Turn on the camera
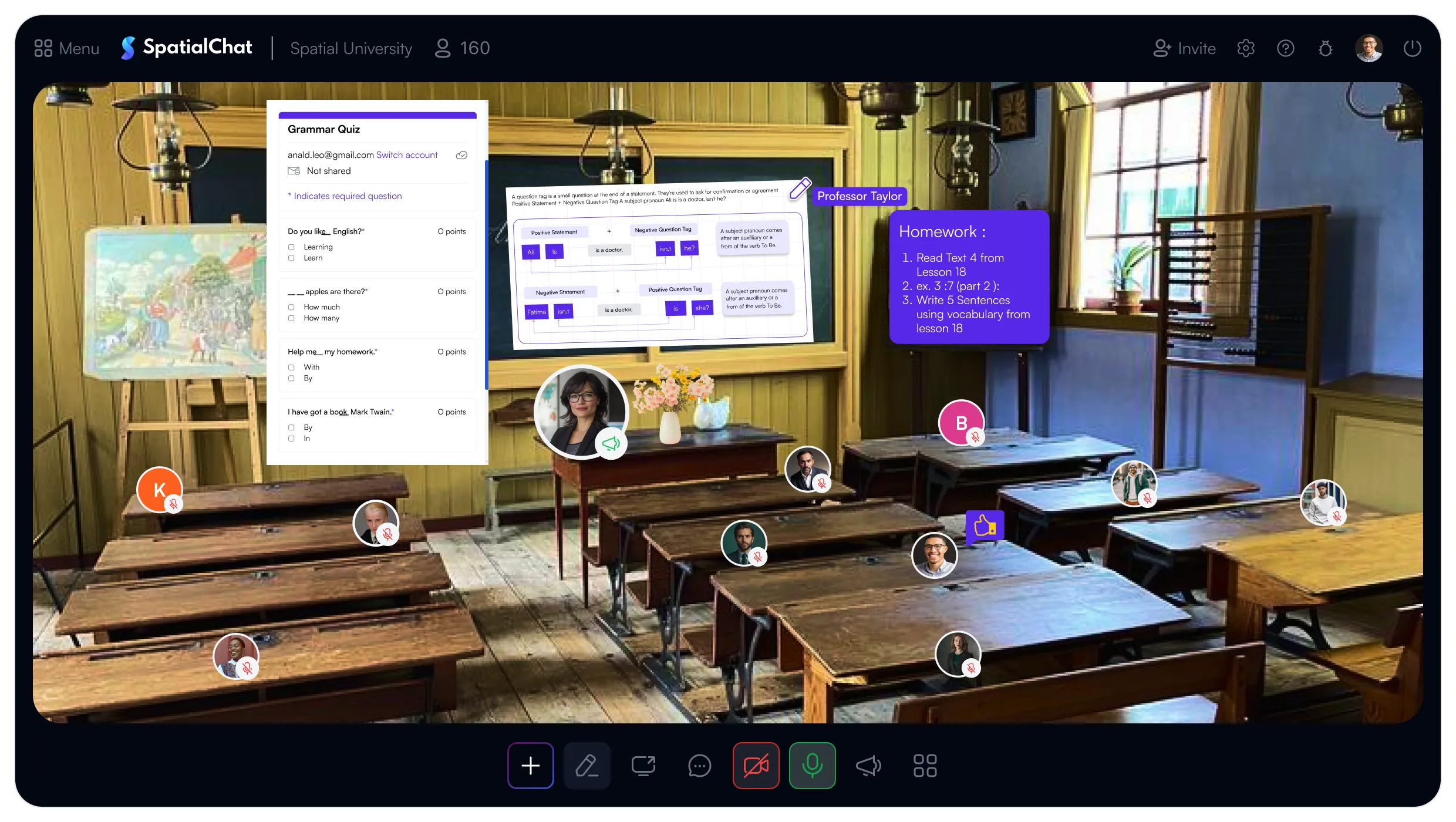1456x822 pixels. click(x=756, y=766)
